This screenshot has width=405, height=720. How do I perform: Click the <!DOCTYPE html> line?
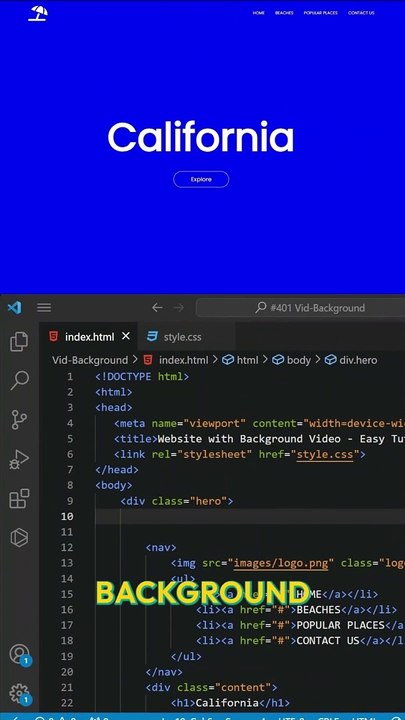[x=142, y=377]
